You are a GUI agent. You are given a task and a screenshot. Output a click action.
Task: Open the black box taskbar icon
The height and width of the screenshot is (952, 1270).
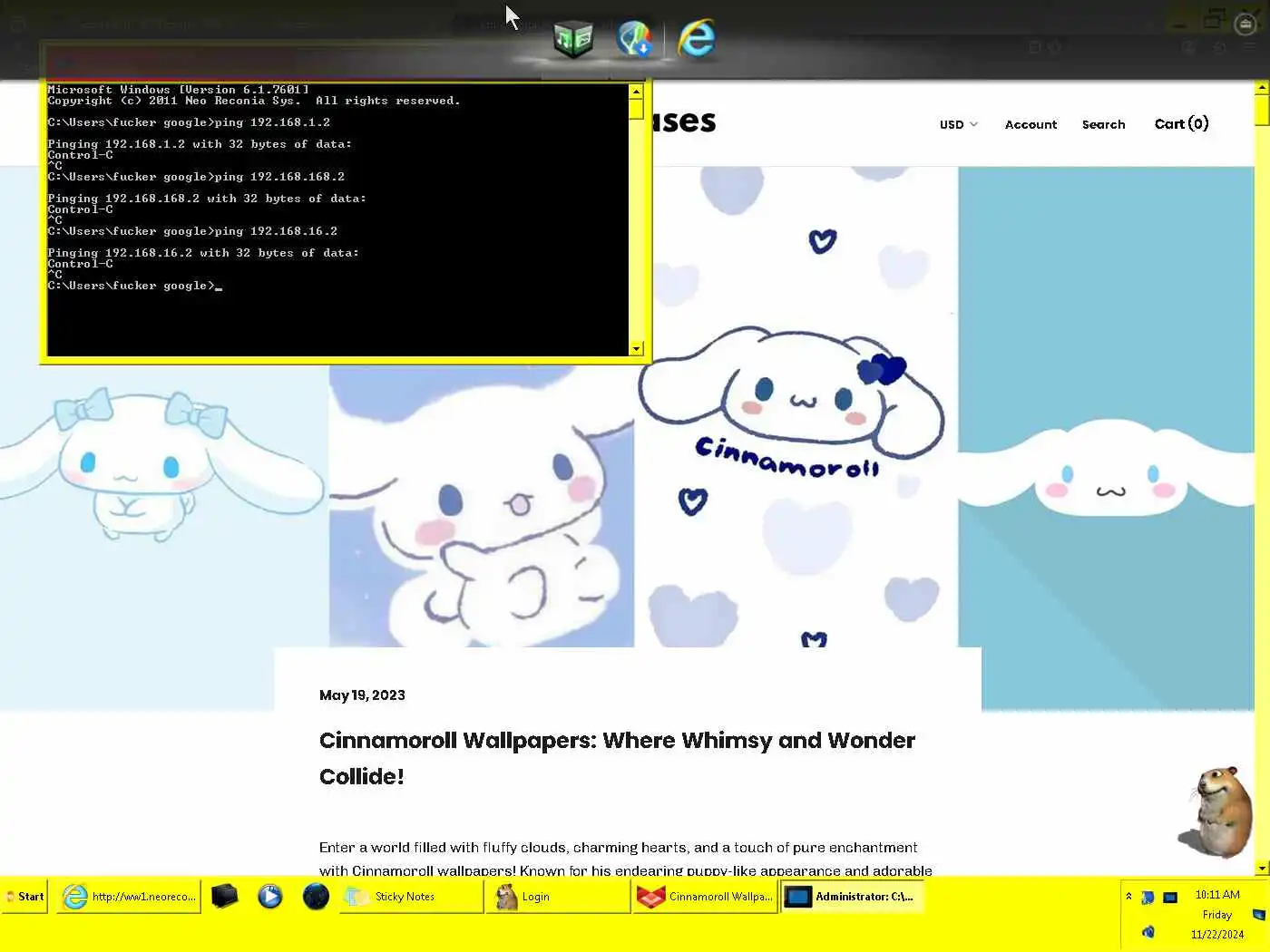click(225, 897)
